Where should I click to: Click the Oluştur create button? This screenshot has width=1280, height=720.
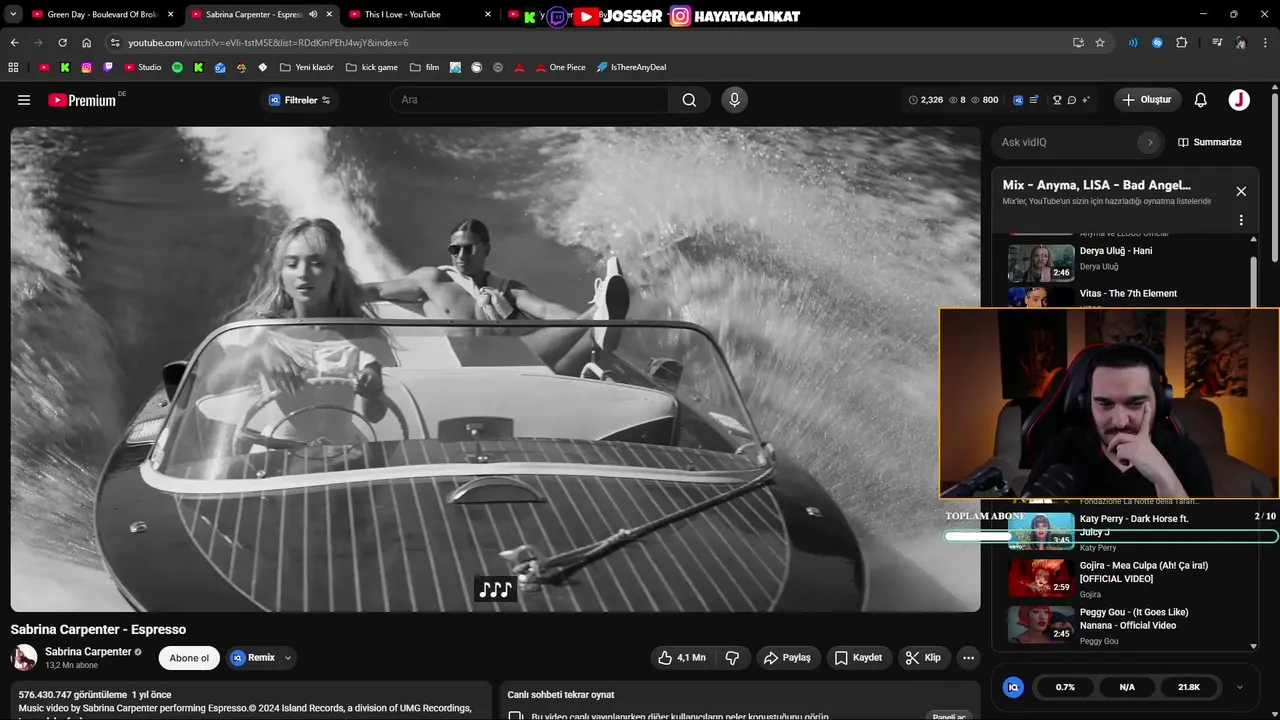pyautogui.click(x=1147, y=100)
